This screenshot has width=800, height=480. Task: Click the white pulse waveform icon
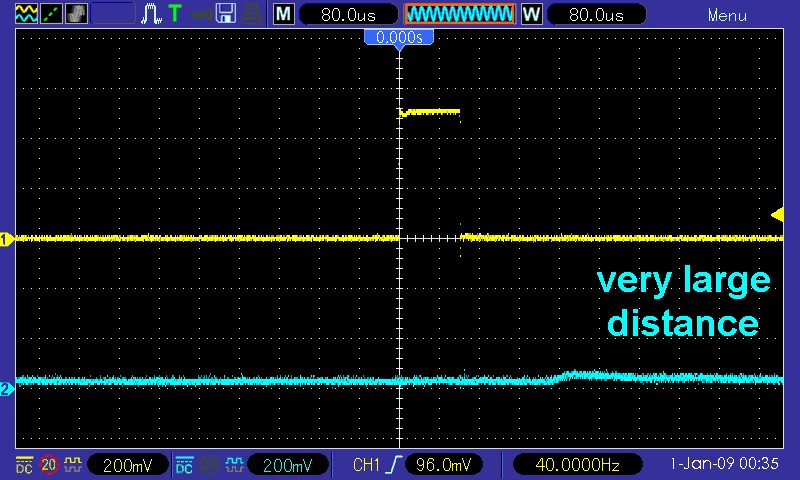pos(150,14)
